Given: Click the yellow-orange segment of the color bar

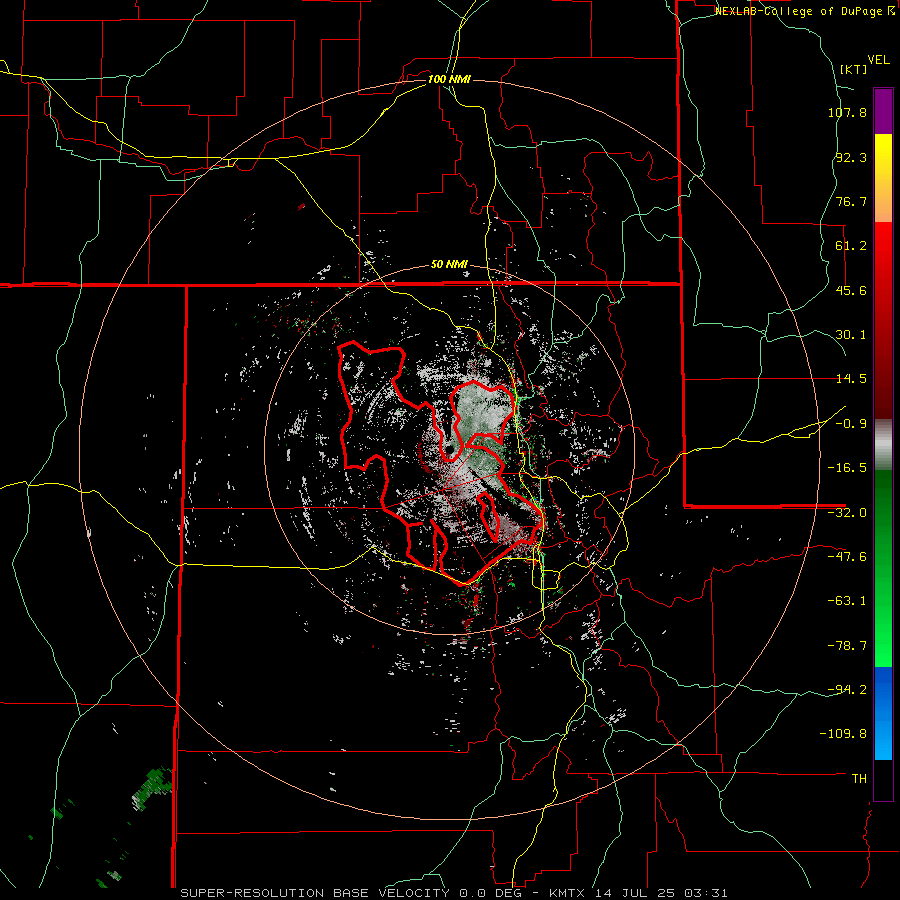Looking at the screenshot, I should point(883,178).
